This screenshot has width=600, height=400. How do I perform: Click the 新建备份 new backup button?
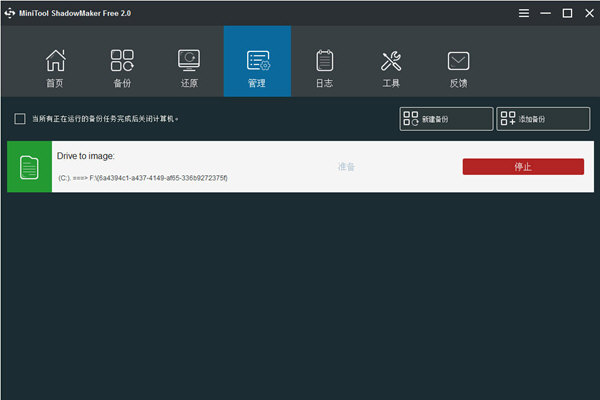click(446, 119)
